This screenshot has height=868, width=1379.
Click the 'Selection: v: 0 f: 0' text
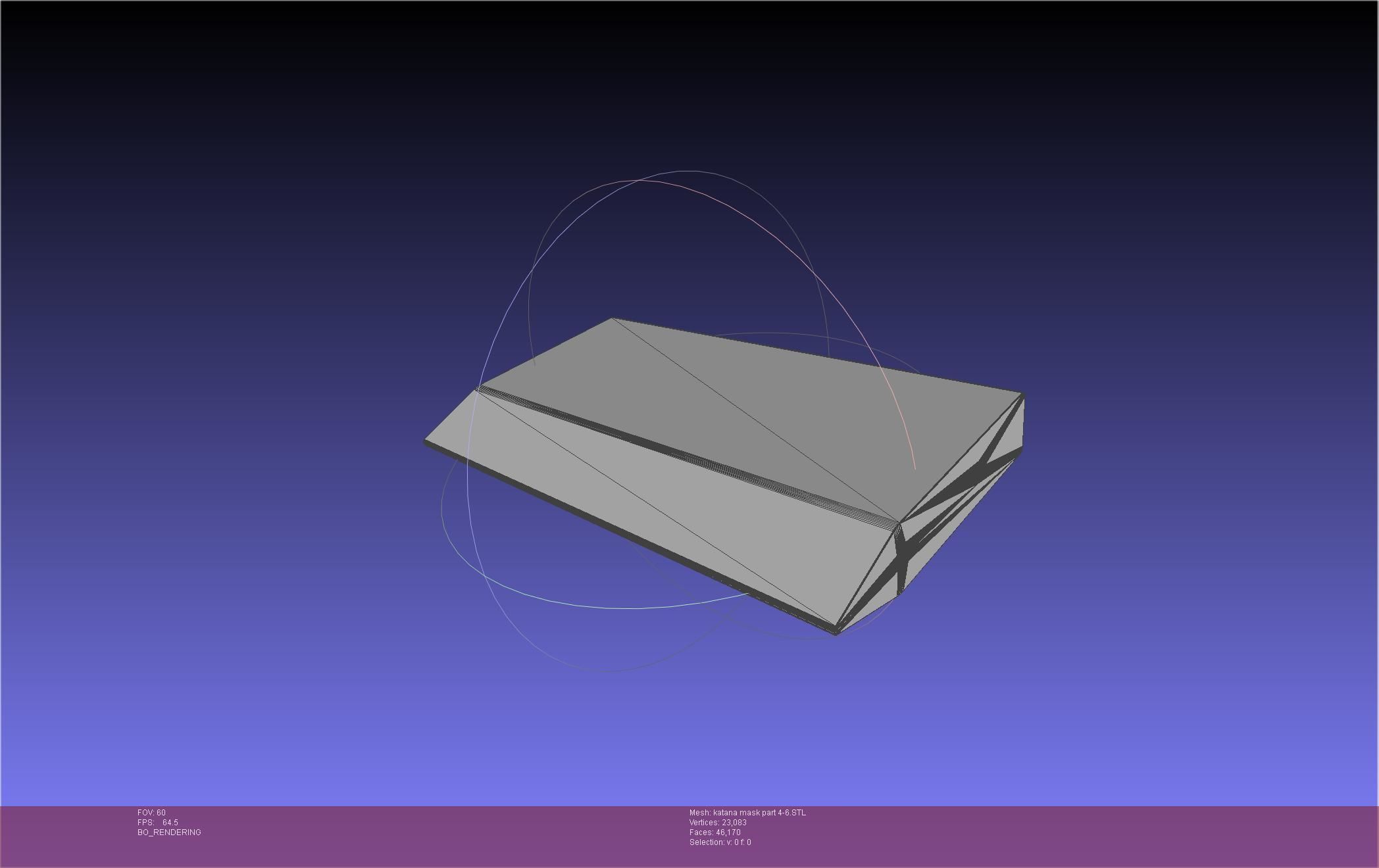[x=720, y=842]
